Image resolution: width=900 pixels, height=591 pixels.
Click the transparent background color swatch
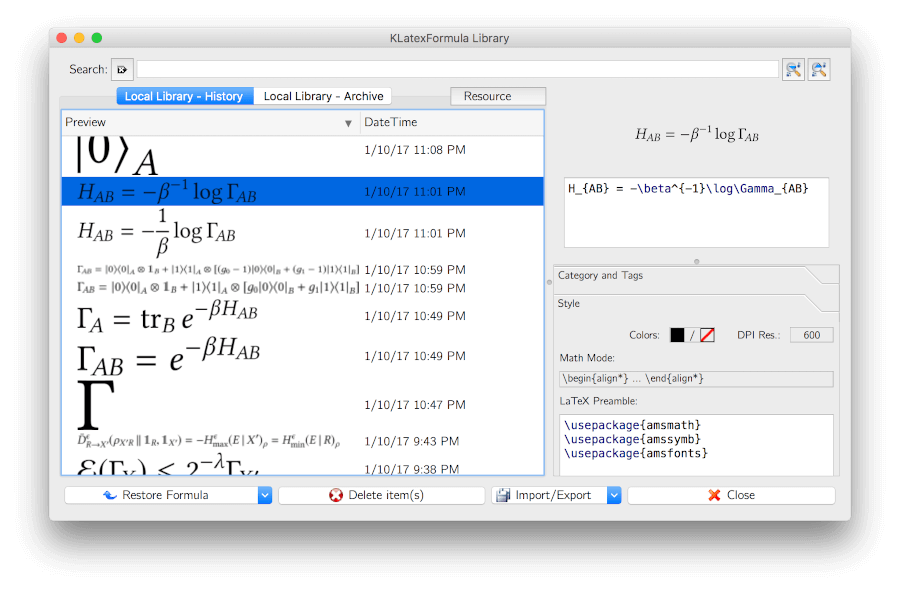click(706, 335)
